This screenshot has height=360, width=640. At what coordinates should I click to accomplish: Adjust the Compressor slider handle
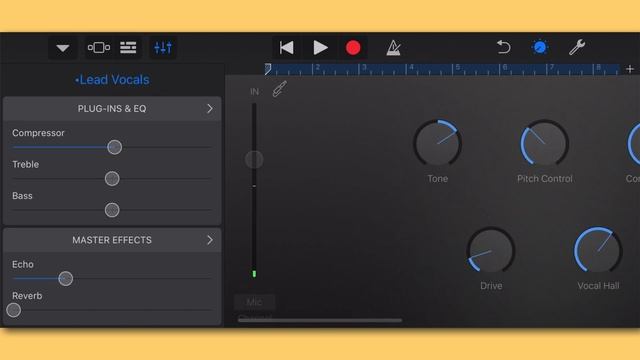[115, 147]
